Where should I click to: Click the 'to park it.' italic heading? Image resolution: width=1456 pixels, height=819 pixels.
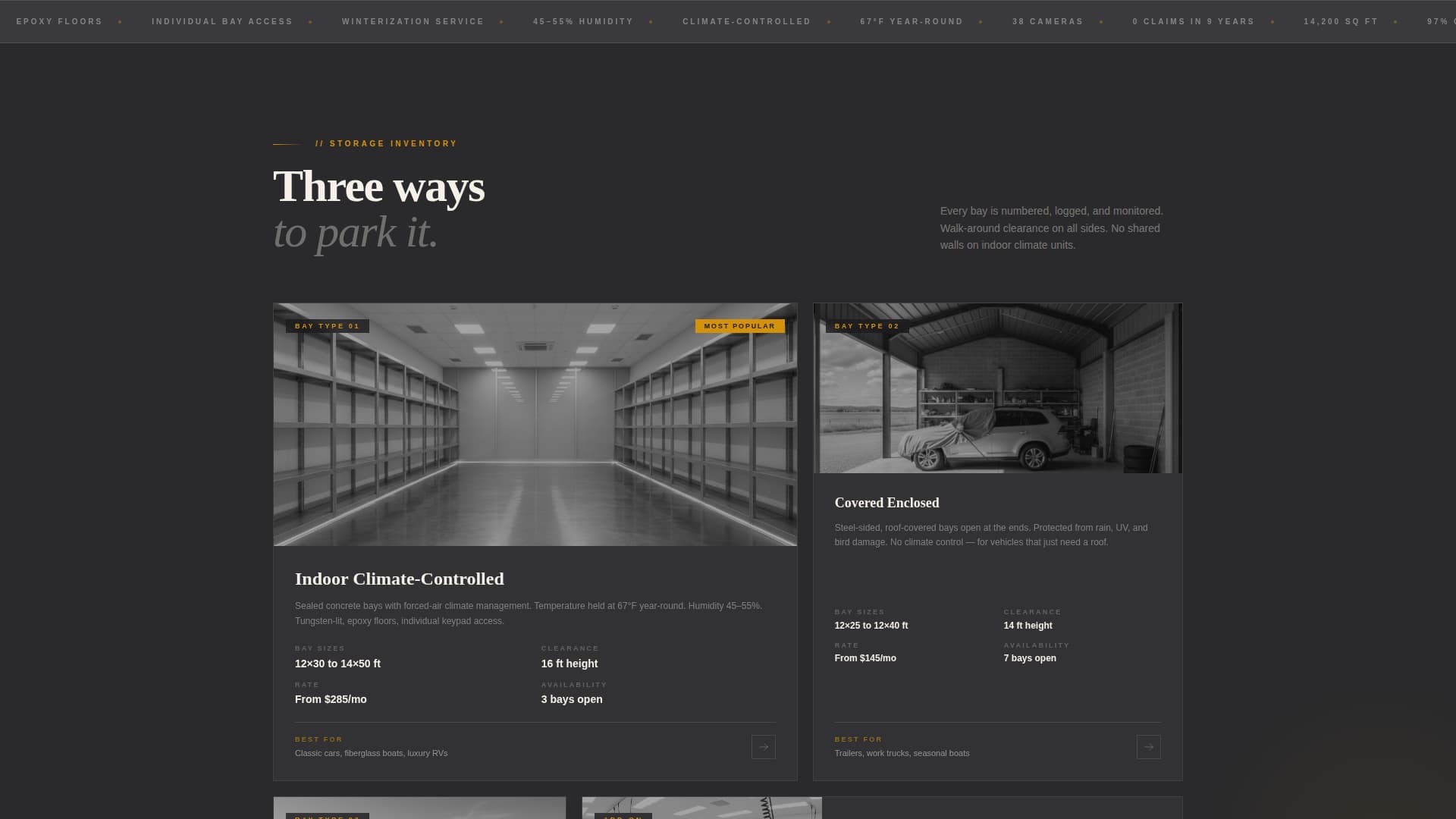pos(356,232)
